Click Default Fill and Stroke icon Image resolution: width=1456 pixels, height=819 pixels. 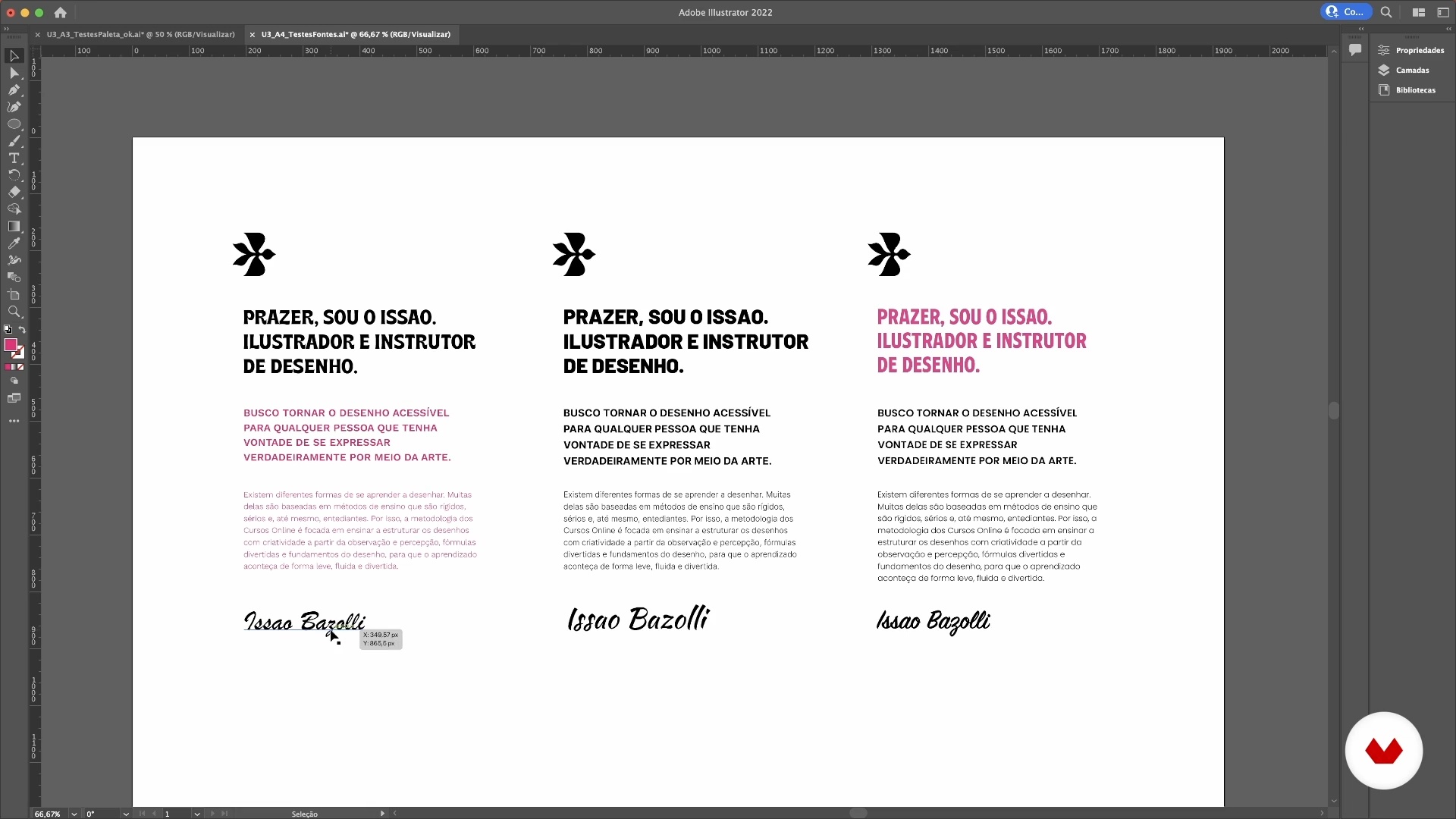(8, 330)
